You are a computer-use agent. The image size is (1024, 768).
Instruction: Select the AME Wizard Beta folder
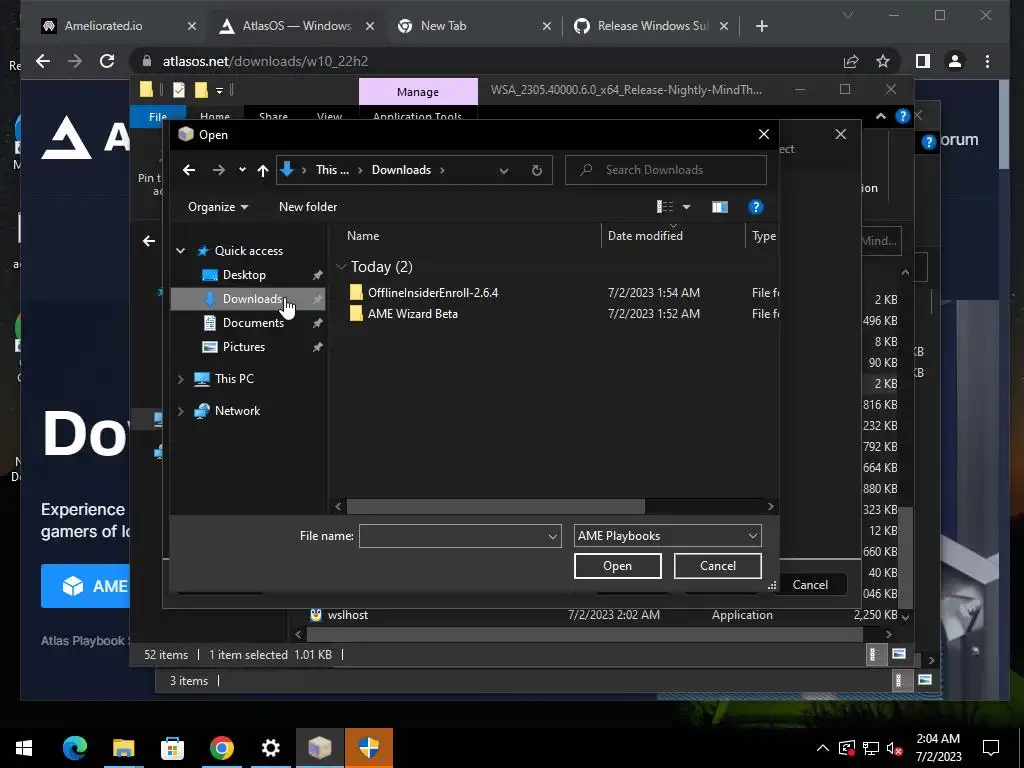[412, 313]
